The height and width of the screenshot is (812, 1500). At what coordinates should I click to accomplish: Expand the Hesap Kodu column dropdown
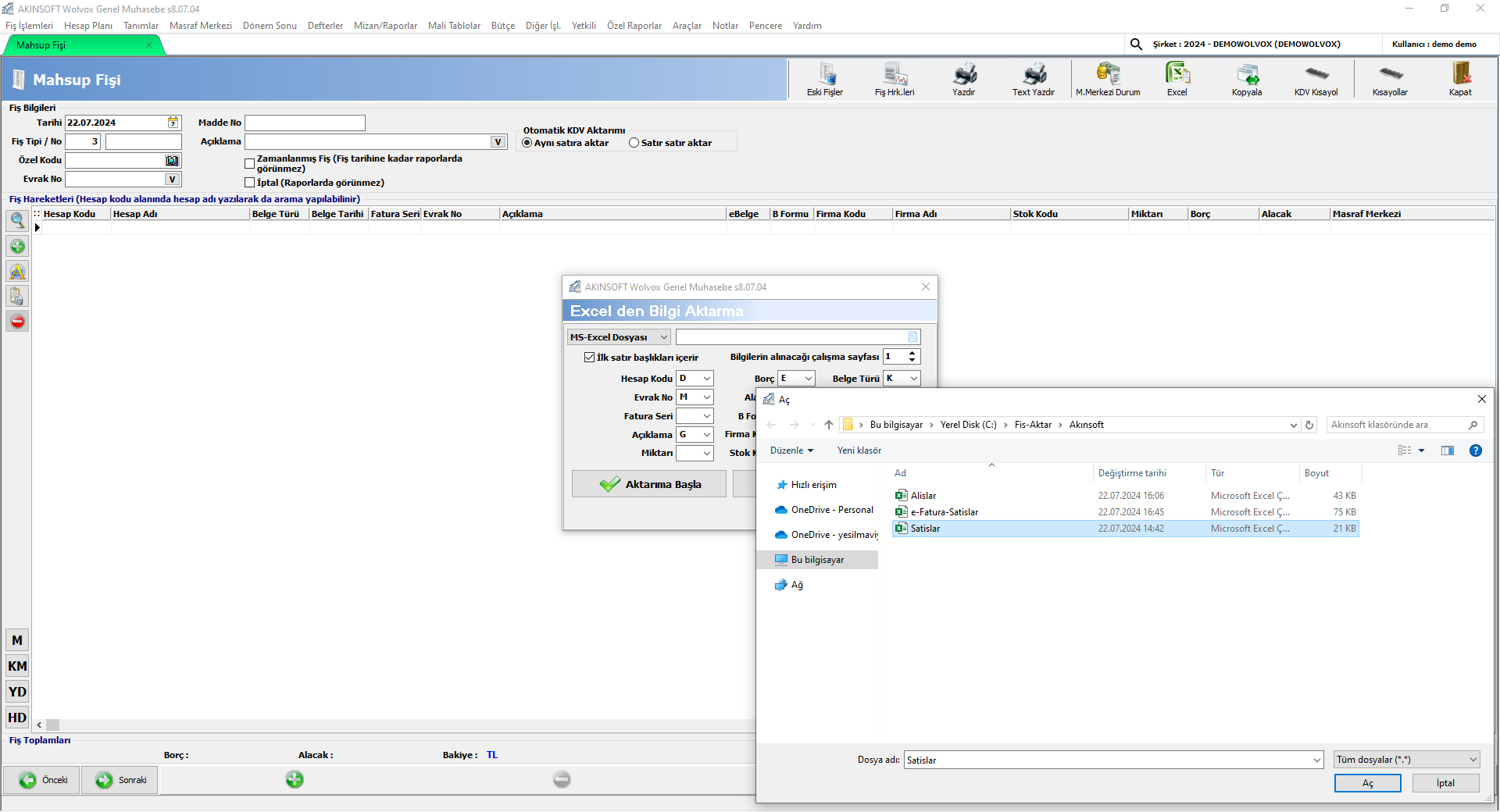(x=706, y=379)
